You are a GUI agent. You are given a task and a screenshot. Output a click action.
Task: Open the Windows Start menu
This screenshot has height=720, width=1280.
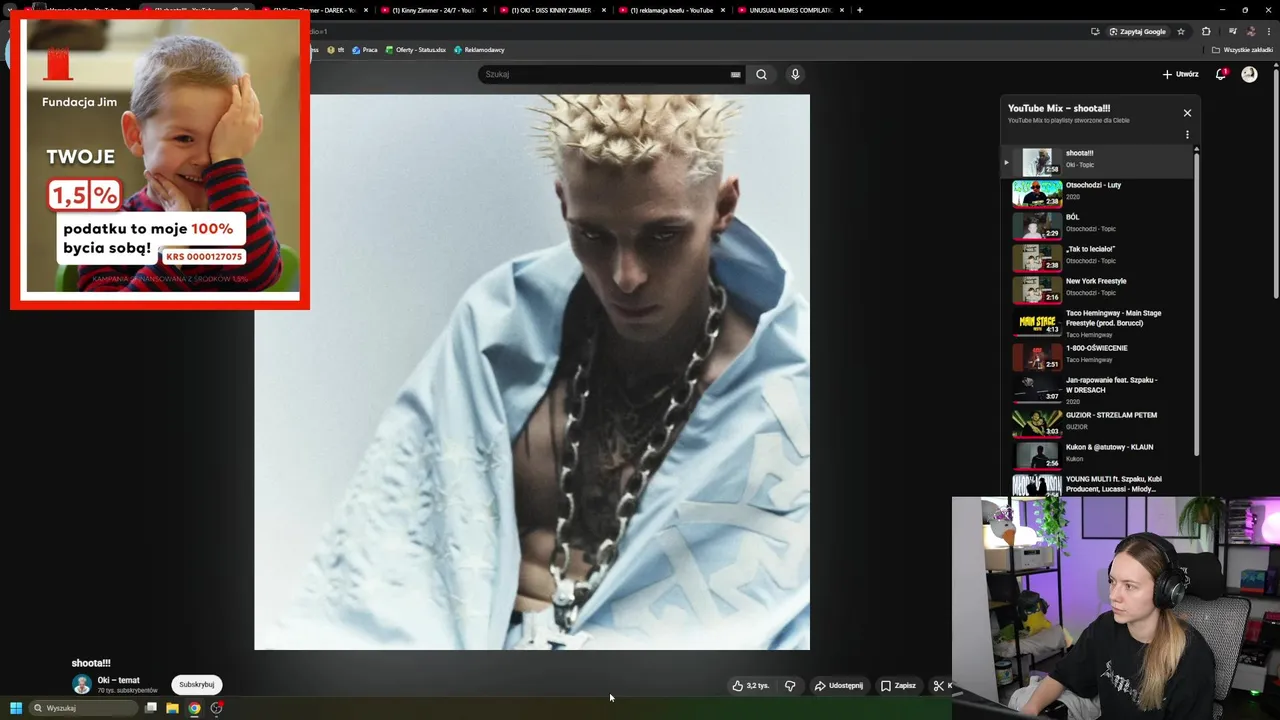[x=15, y=708]
